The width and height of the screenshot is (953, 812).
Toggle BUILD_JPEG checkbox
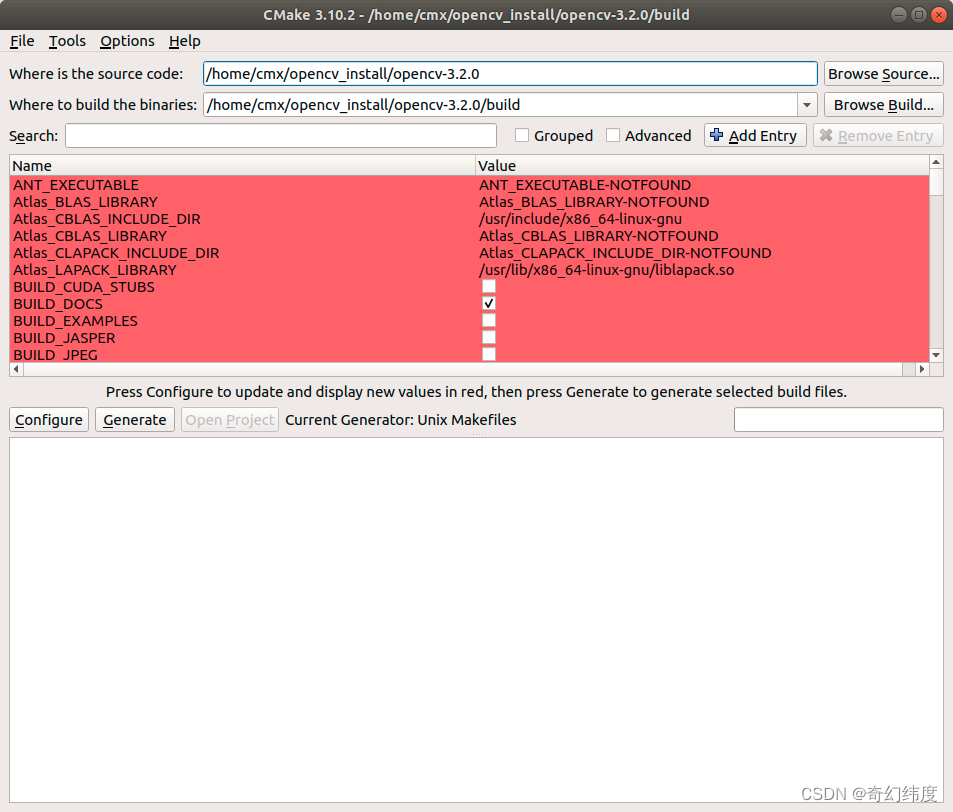[x=489, y=354]
